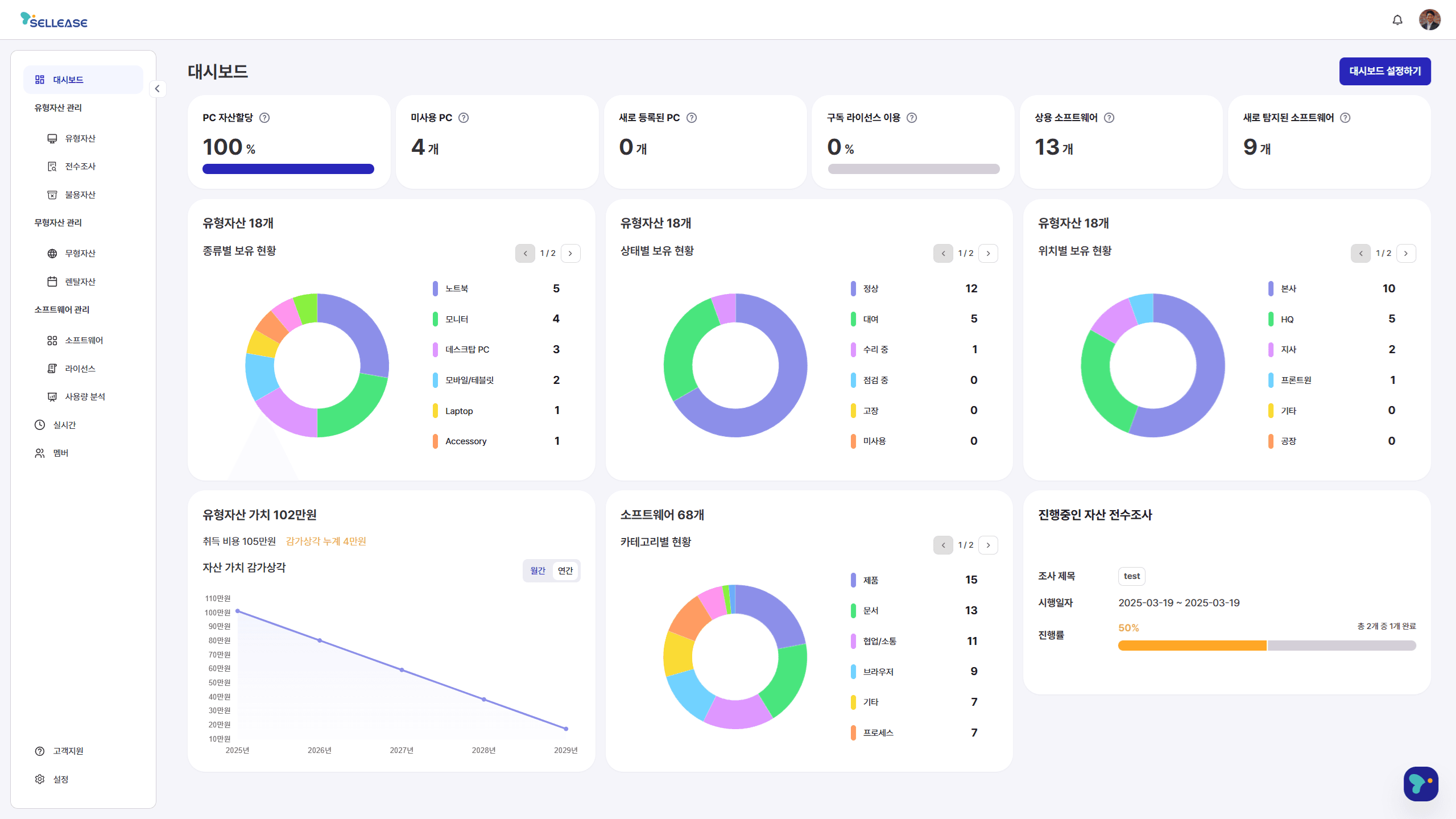Click the 진행률 orange progress bar
The height and width of the screenshot is (819, 1456).
(1192, 646)
